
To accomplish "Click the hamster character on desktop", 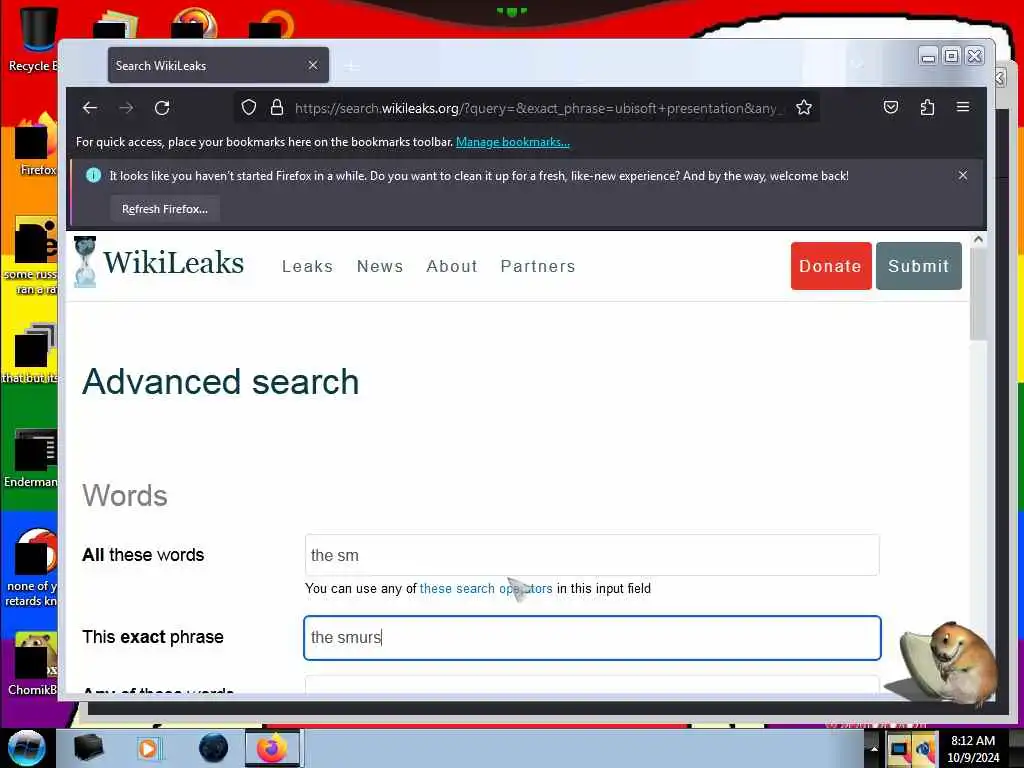I will [x=948, y=664].
